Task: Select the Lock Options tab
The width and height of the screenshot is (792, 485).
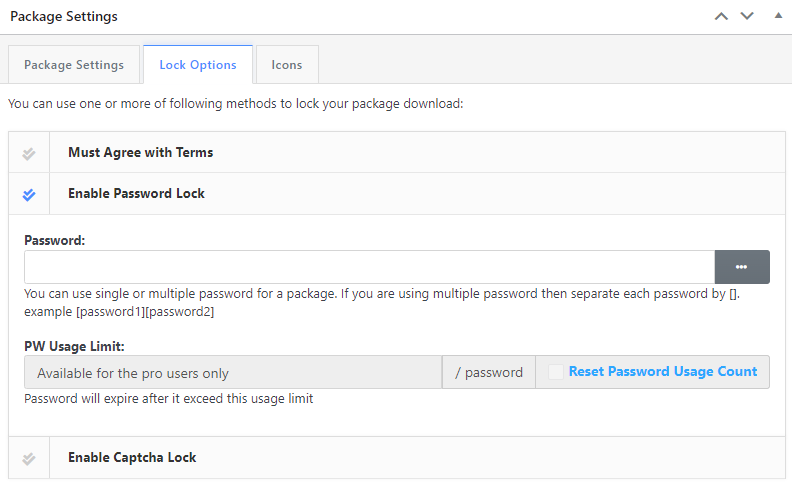Action: click(198, 65)
